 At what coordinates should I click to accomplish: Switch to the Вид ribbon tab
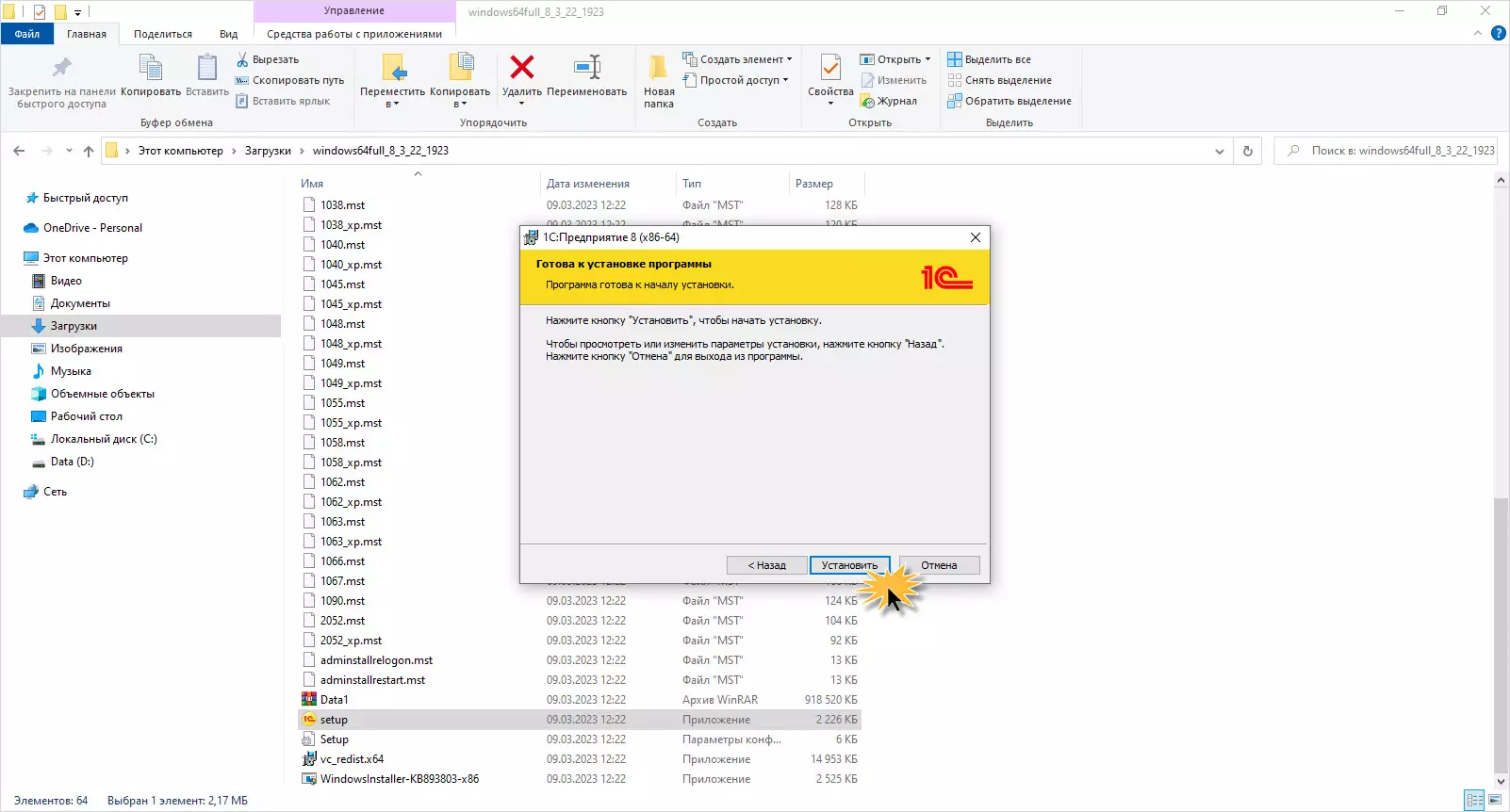[x=229, y=34]
